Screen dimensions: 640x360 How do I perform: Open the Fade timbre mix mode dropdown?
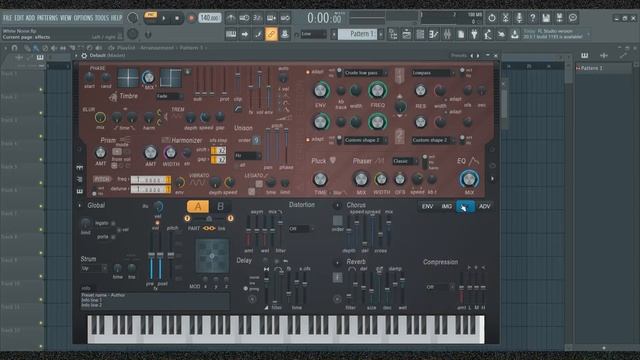[169, 96]
